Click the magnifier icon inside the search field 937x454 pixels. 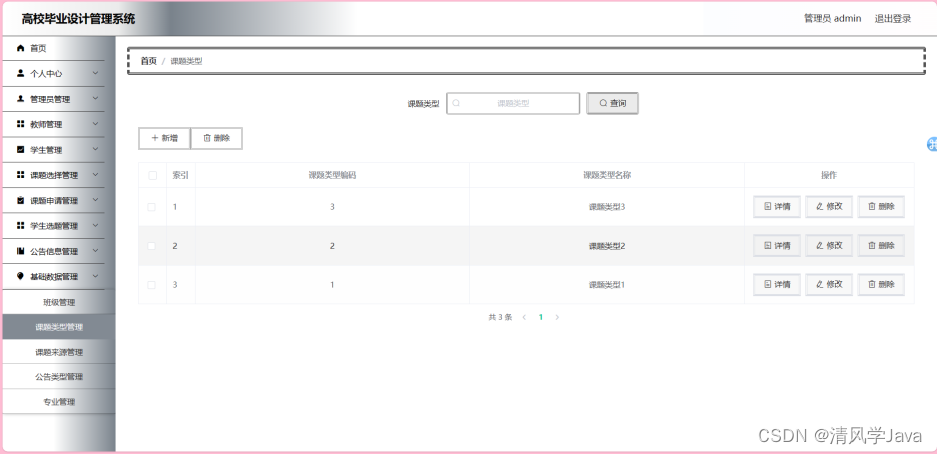tap(456, 103)
